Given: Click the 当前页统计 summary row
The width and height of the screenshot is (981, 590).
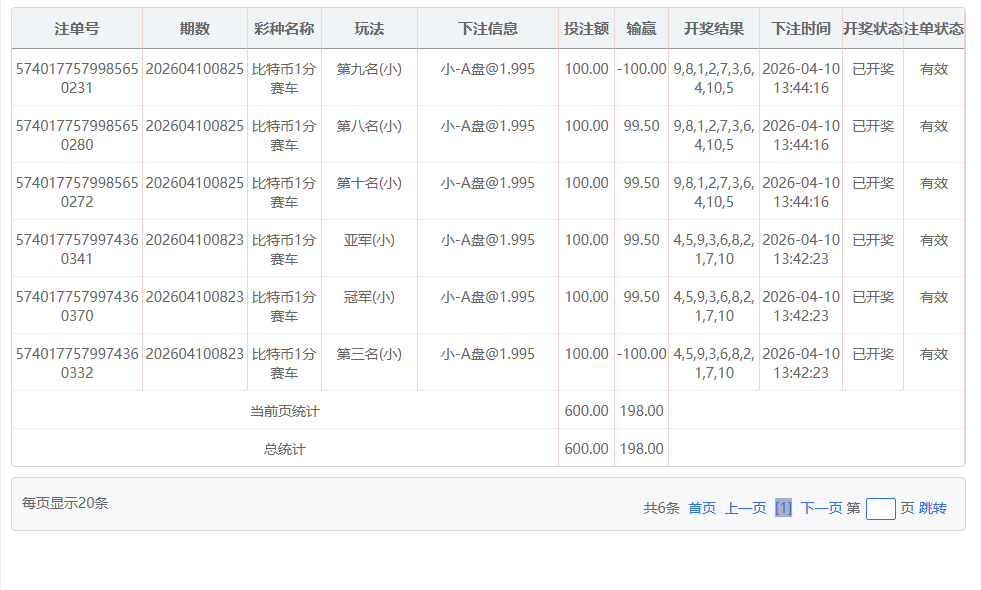Looking at the screenshot, I should [x=284, y=411].
